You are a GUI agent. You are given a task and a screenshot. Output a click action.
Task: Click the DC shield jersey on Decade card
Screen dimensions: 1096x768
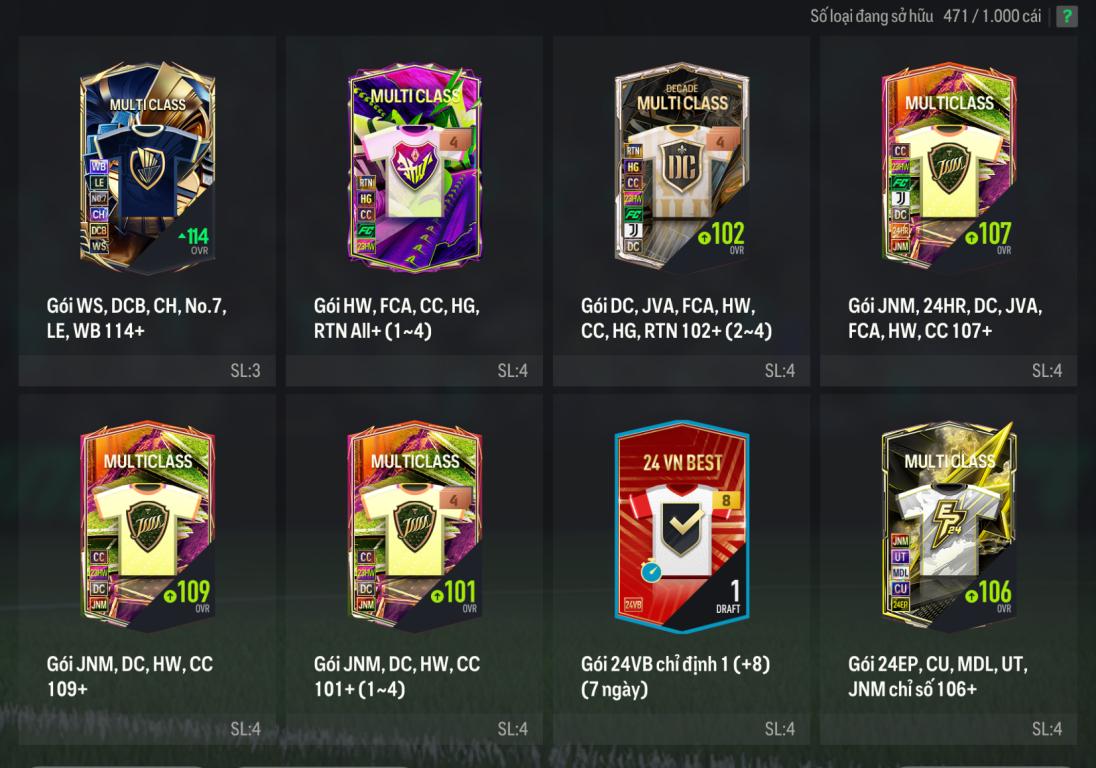[x=680, y=168]
